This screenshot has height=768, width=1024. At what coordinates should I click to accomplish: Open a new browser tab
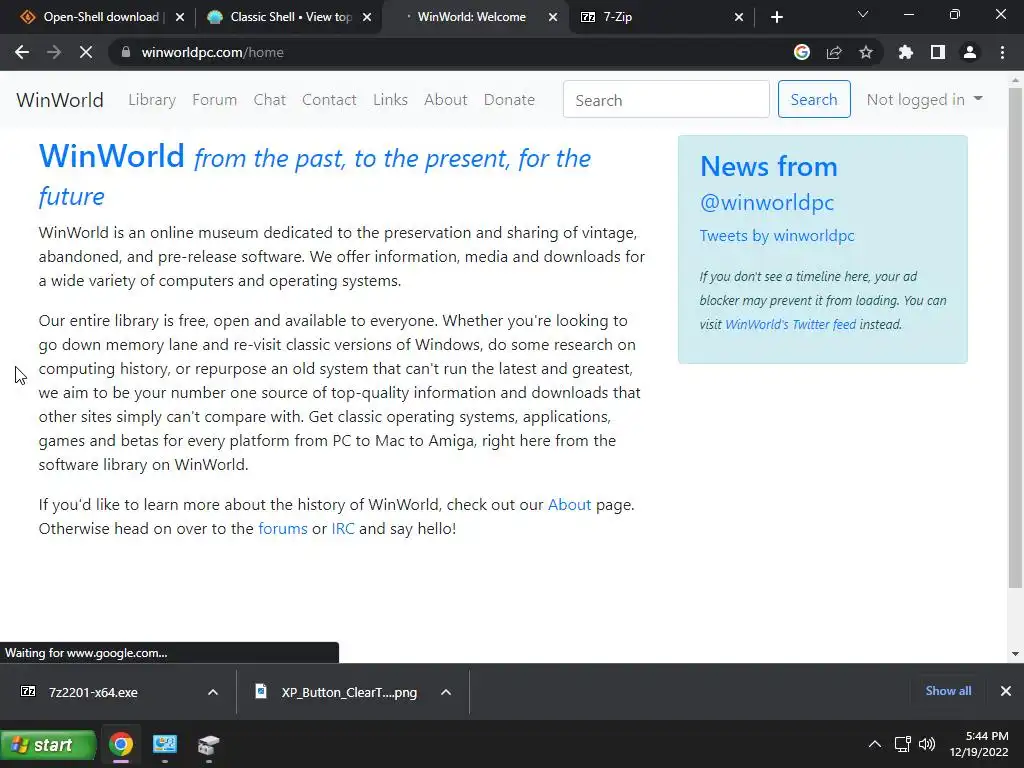[x=776, y=17]
